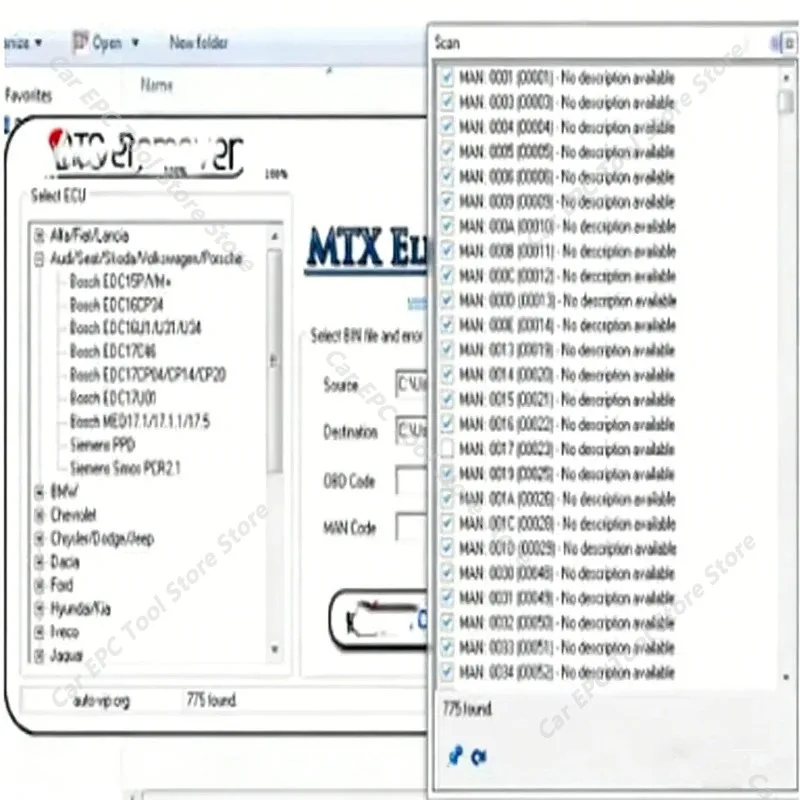Uncheck the MAN: 0001 checkbox
The height and width of the screenshot is (800, 800).
(x=447, y=78)
